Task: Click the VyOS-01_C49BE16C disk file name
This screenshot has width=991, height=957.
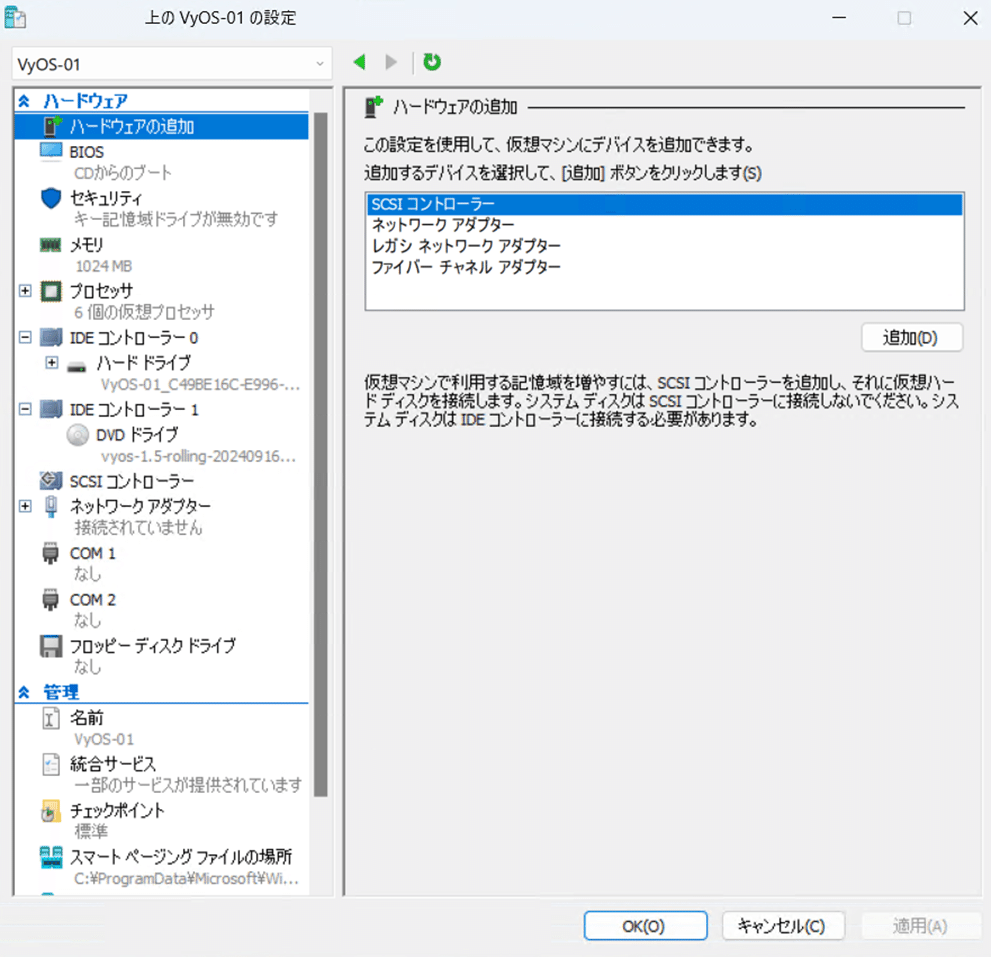Action: pos(200,384)
